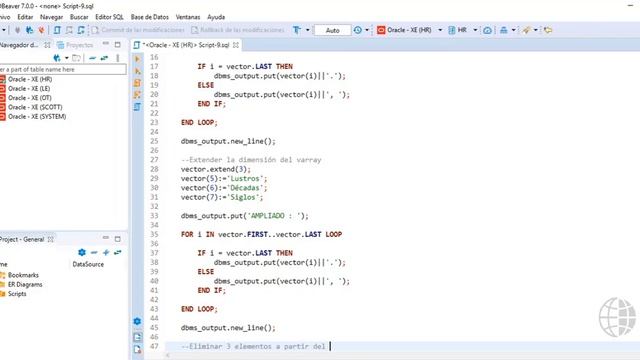Viewport: 640px width, 360px height.
Task: Execute statement in new tab icon
Action: [138, 71]
